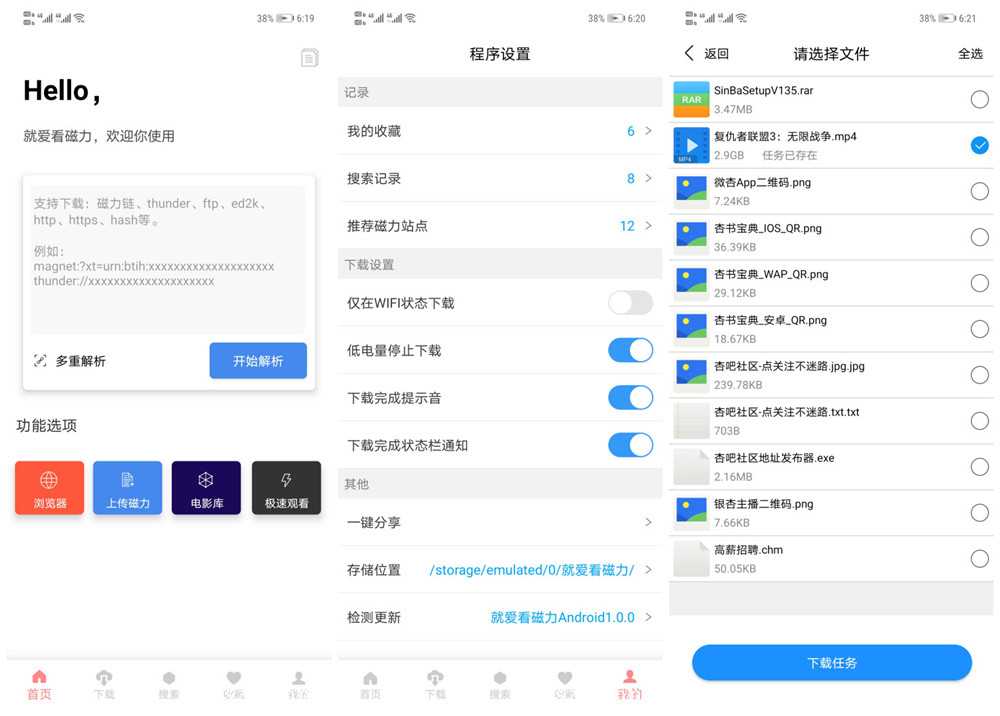The image size is (1000, 716).
Task: Tap the image icon of 杏书宝典_WAP_QR.png
Action: [x=691, y=283]
